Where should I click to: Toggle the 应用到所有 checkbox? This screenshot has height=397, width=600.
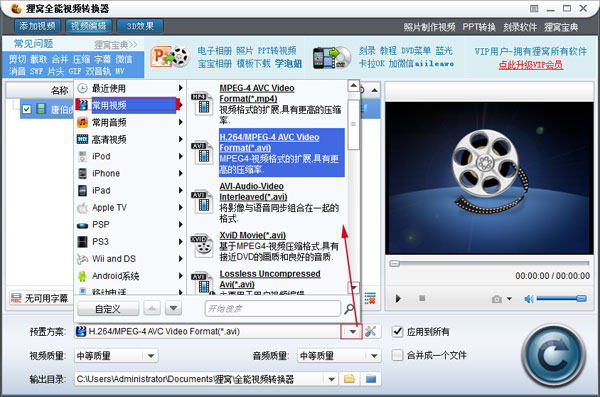(x=398, y=332)
